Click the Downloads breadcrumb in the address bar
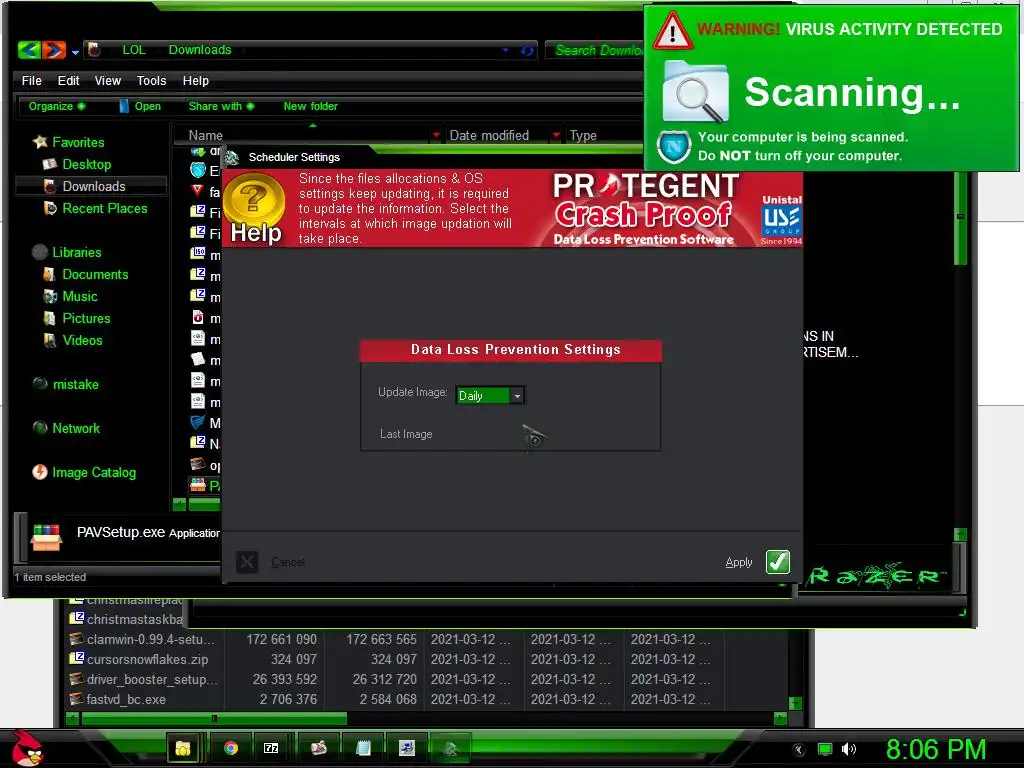Viewport: 1024px width, 768px height. 200,50
